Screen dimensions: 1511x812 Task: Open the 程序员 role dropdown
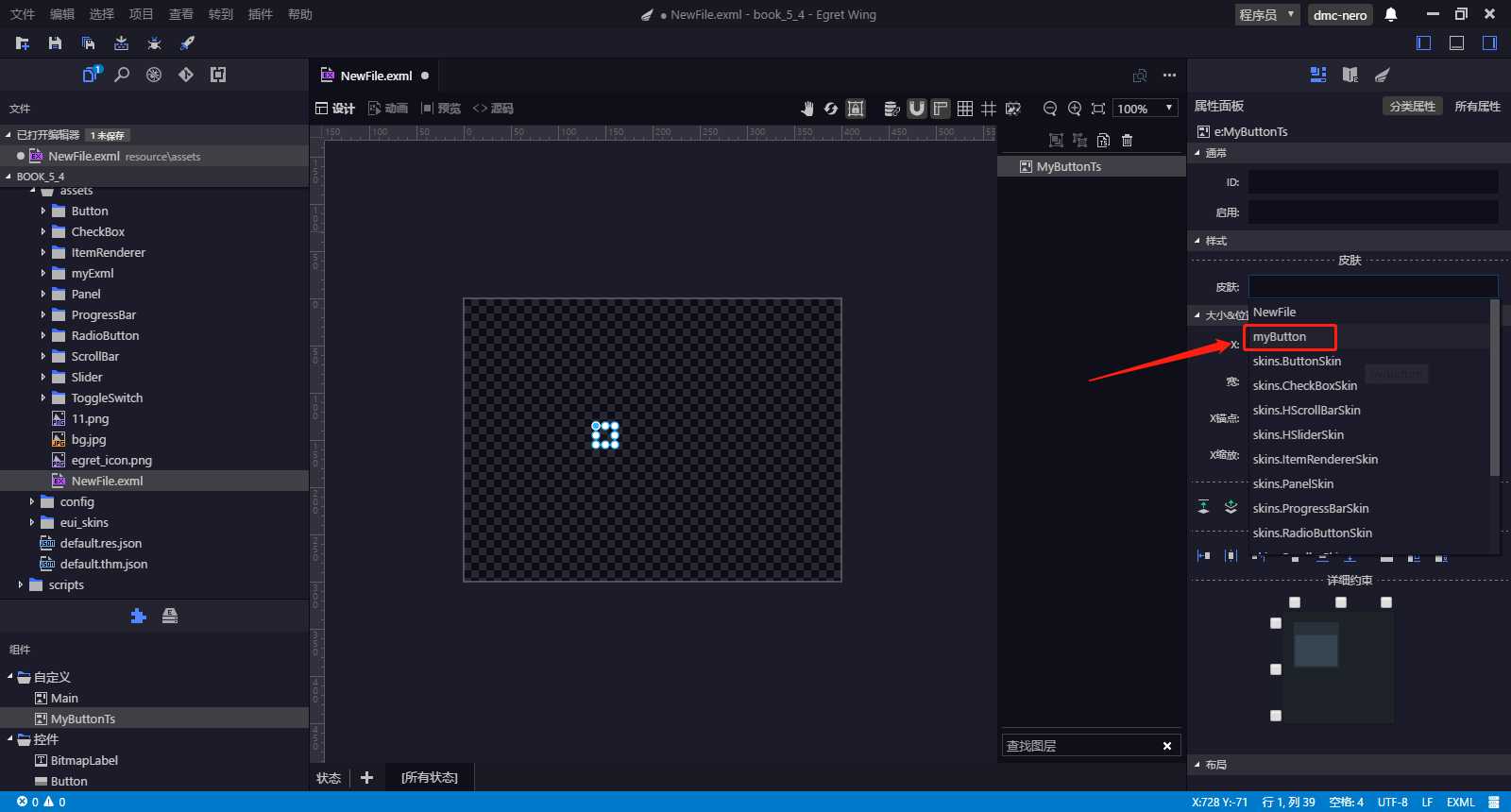[x=1267, y=14]
